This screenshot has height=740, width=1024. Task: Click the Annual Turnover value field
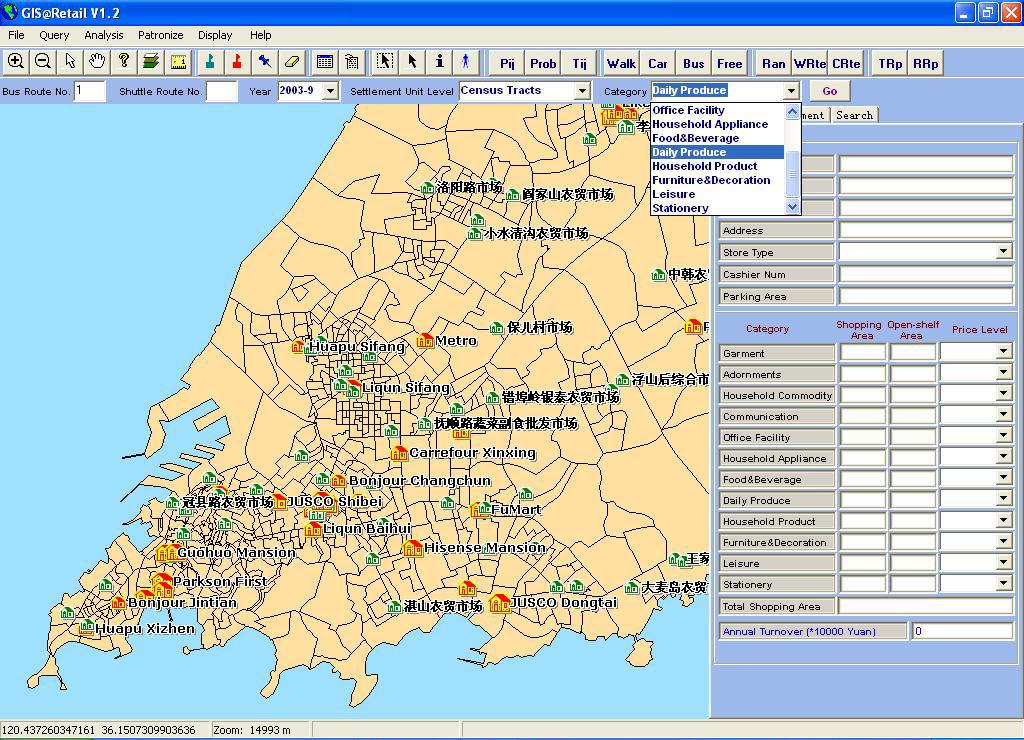[x=962, y=631]
